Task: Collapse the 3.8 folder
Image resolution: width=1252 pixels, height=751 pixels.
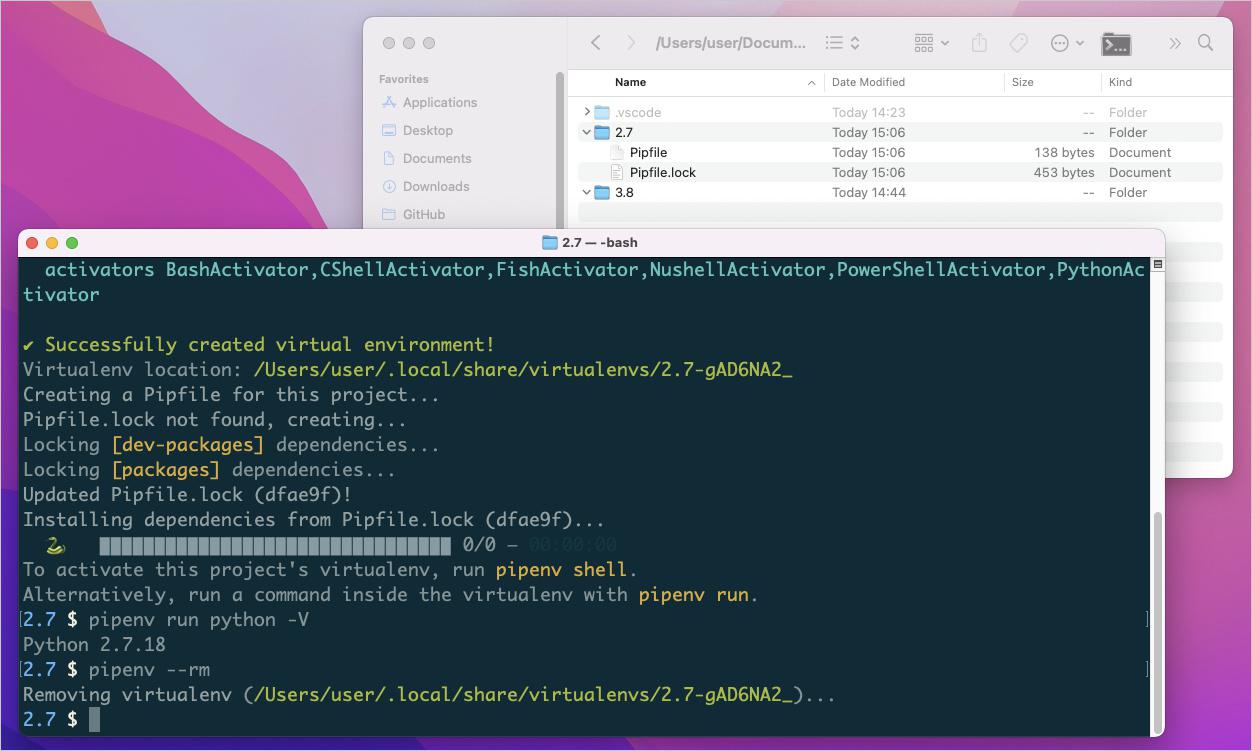Action: pos(587,192)
